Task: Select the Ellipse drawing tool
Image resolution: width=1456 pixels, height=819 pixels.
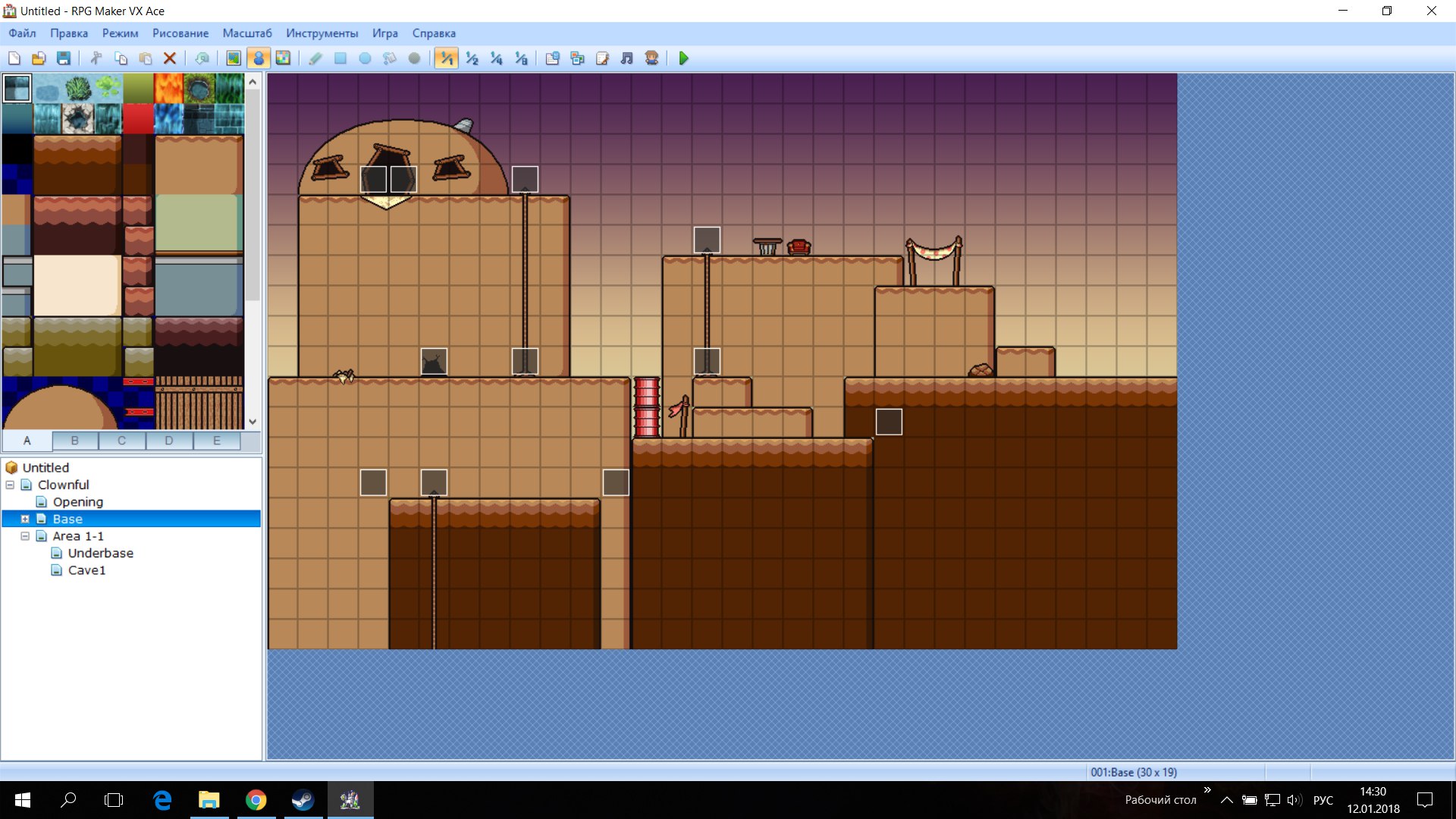Action: 365,58
